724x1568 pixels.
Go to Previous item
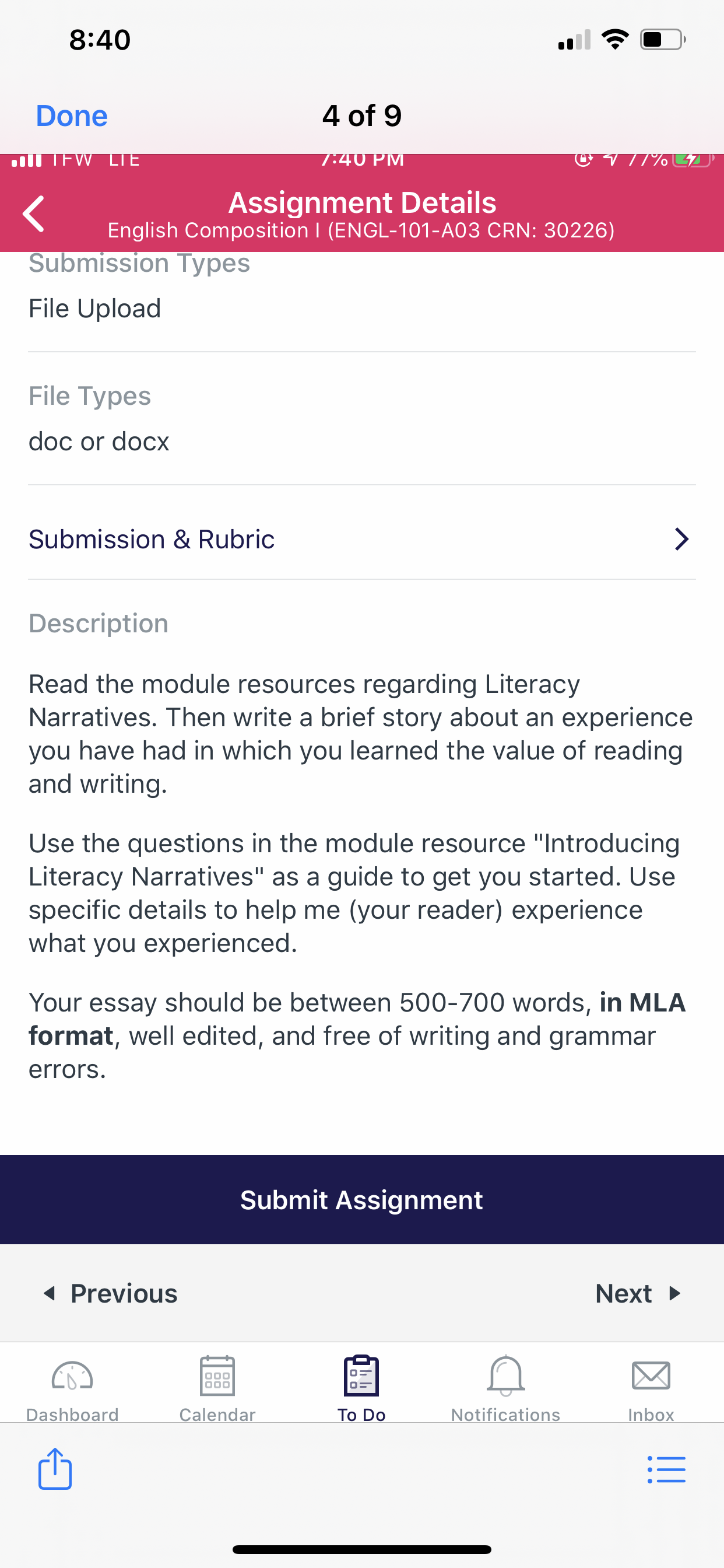(x=111, y=1293)
